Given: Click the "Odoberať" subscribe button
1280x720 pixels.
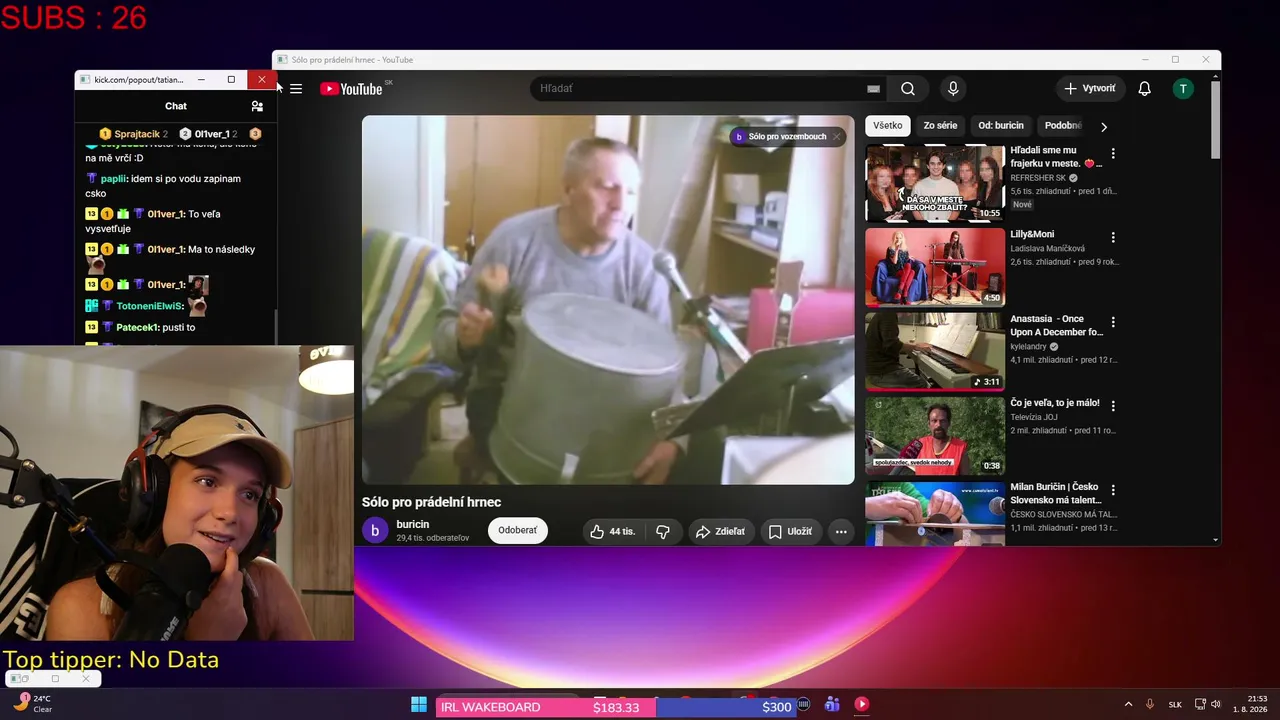Looking at the screenshot, I should [x=518, y=531].
